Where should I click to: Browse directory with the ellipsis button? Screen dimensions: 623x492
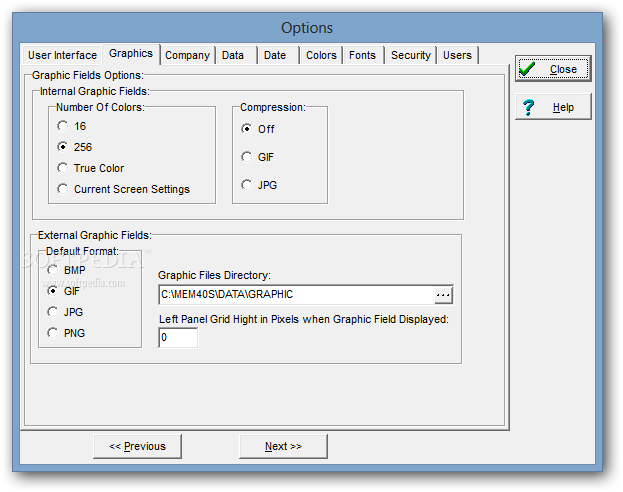pos(443,295)
